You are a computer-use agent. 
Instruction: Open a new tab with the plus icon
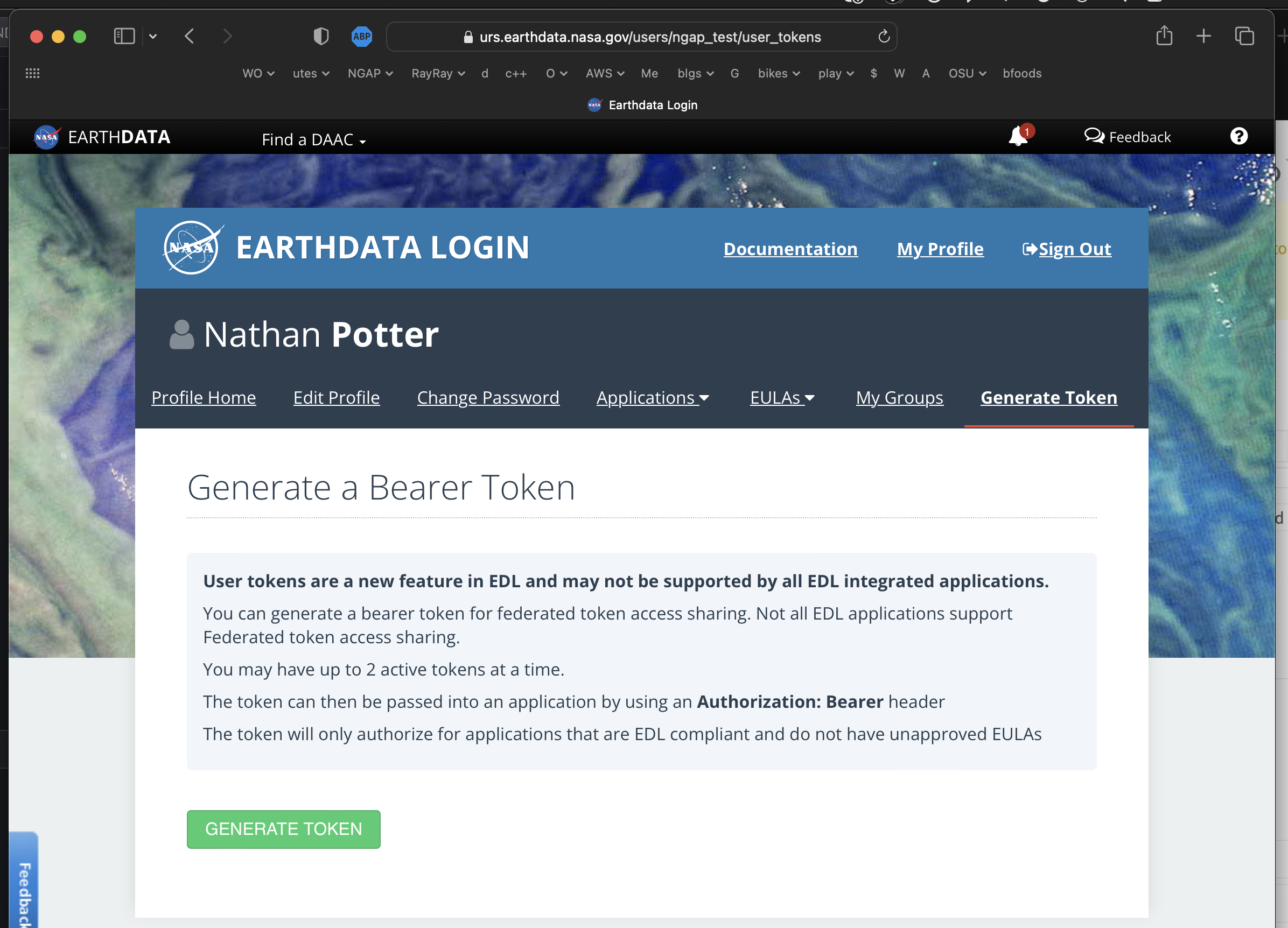click(1203, 36)
